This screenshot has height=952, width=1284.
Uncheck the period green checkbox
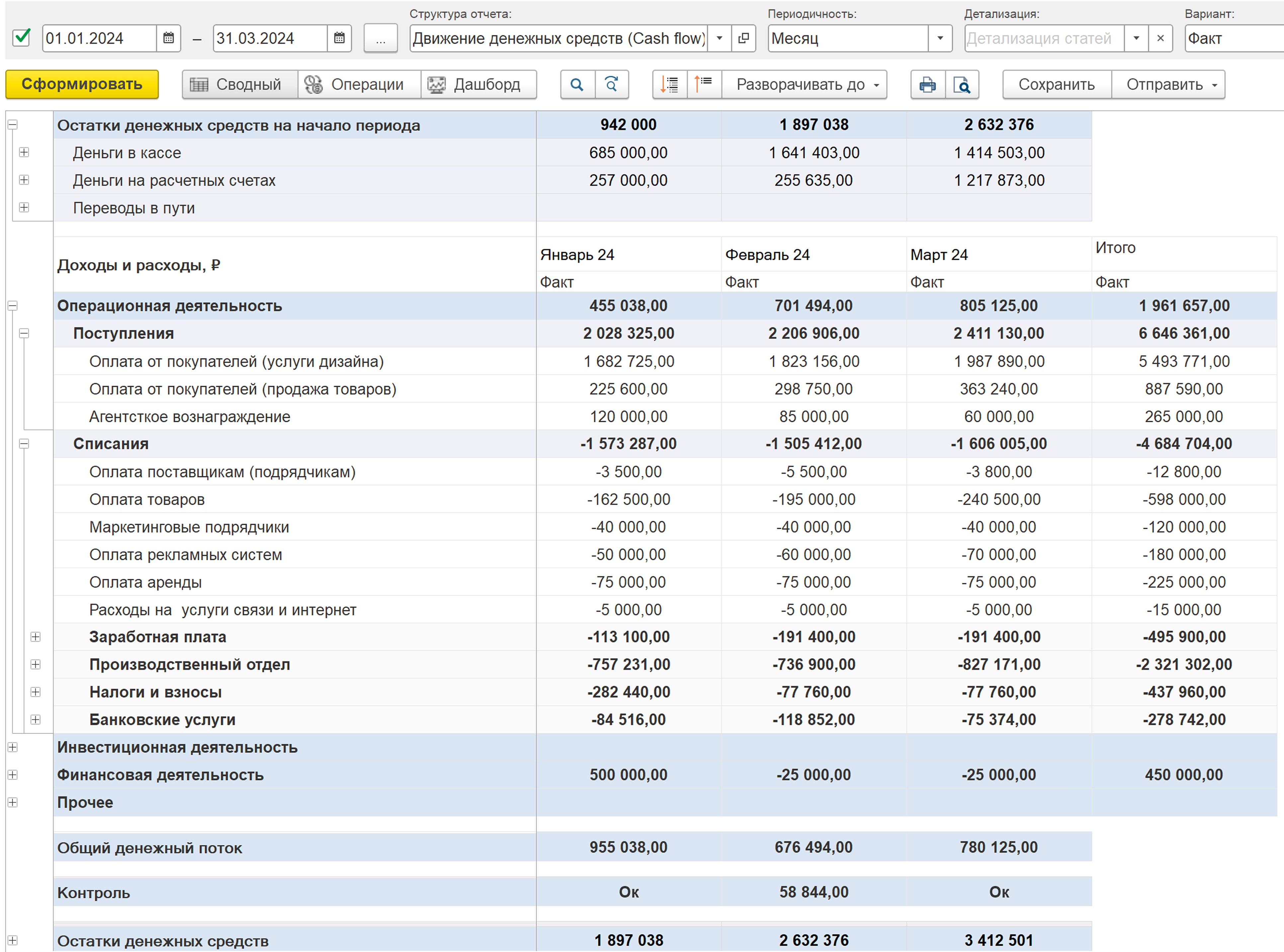(22, 38)
